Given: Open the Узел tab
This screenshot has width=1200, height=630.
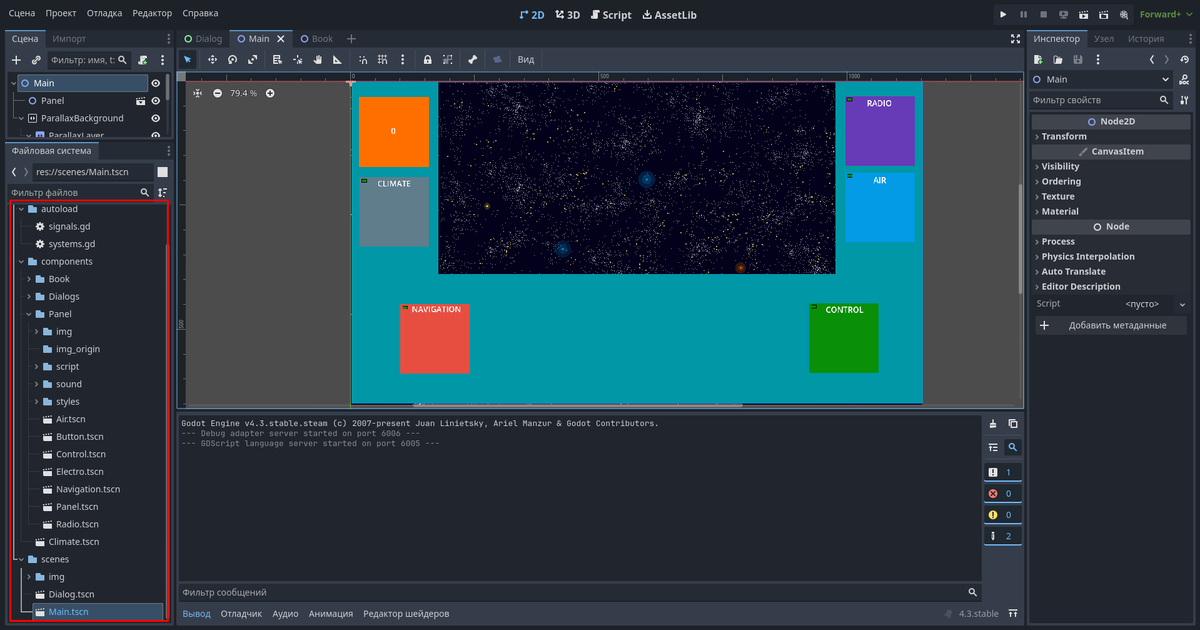Looking at the screenshot, I should [x=1104, y=39].
